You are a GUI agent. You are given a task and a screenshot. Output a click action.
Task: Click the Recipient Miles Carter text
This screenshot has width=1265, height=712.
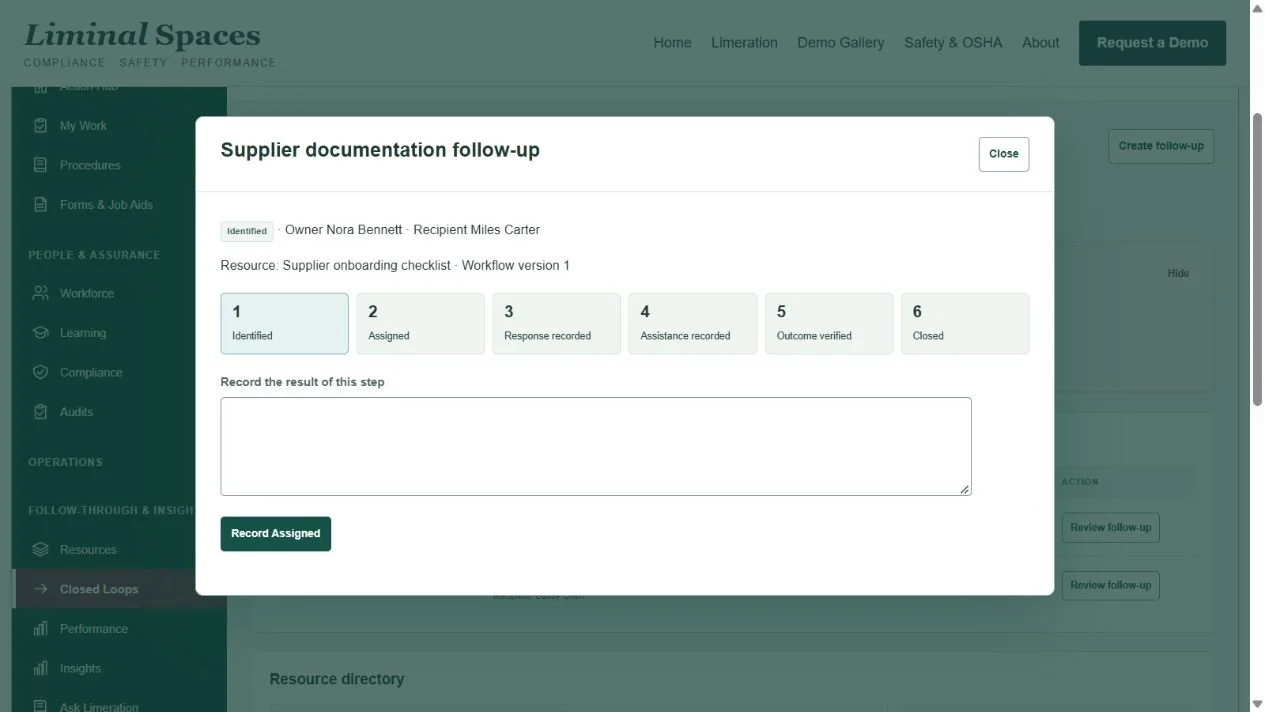tap(476, 230)
